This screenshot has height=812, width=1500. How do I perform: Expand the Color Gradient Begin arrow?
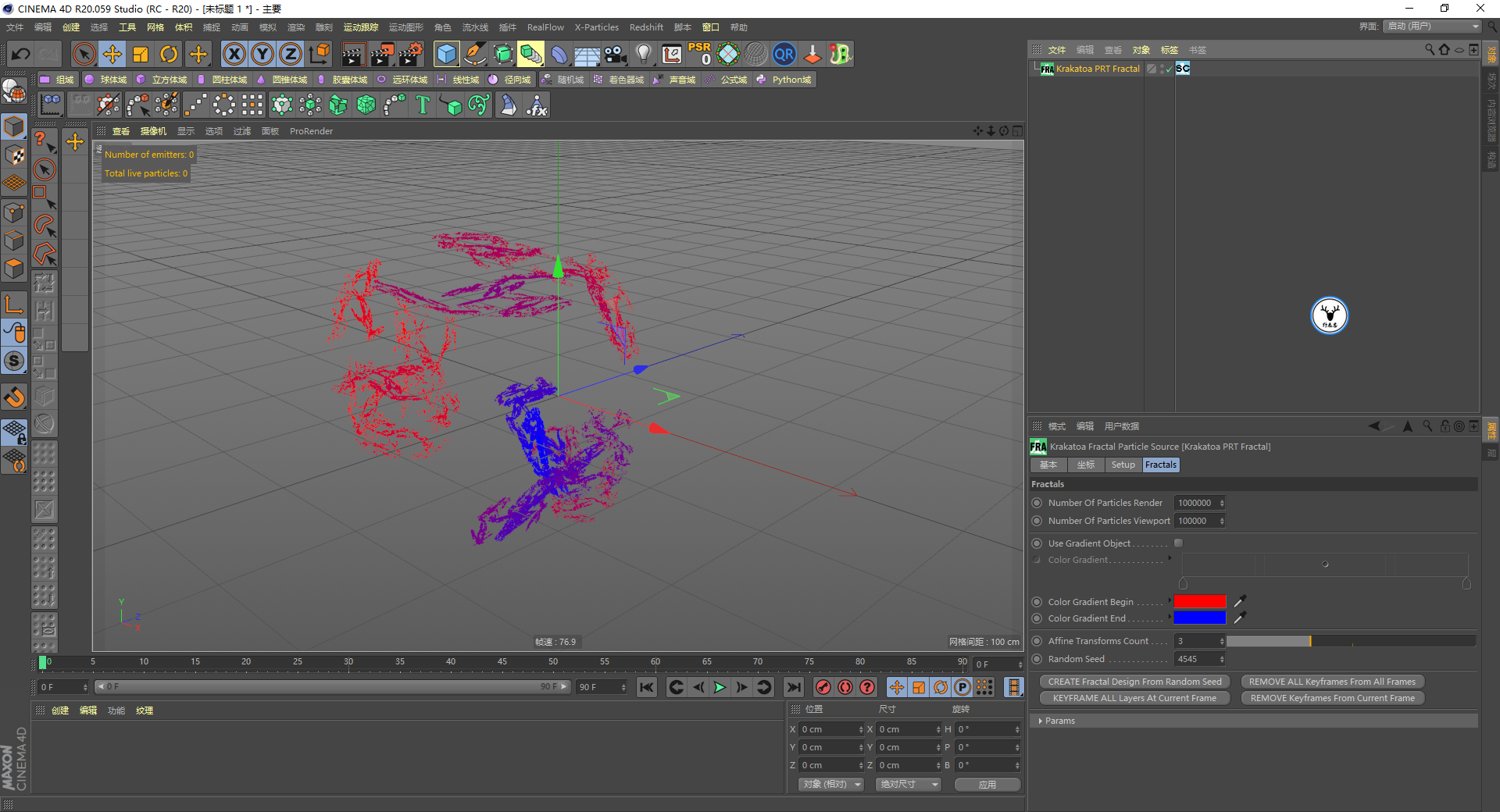[1170, 600]
